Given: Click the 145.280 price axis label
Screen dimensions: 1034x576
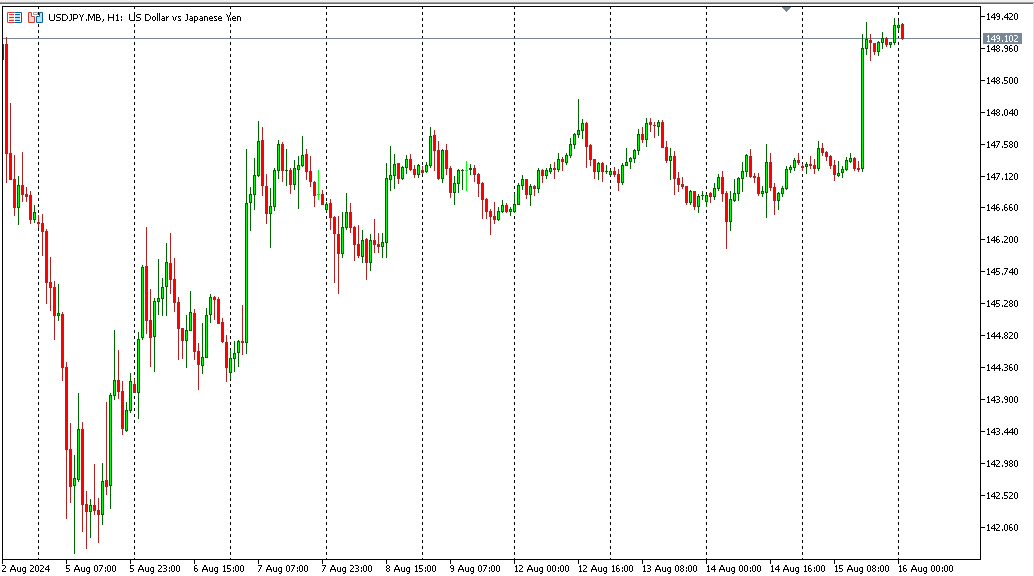Looking at the screenshot, I should pos(1002,304).
